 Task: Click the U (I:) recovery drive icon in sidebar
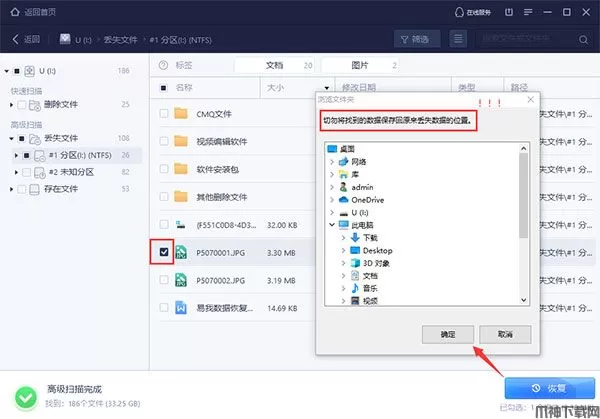tap(29, 71)
